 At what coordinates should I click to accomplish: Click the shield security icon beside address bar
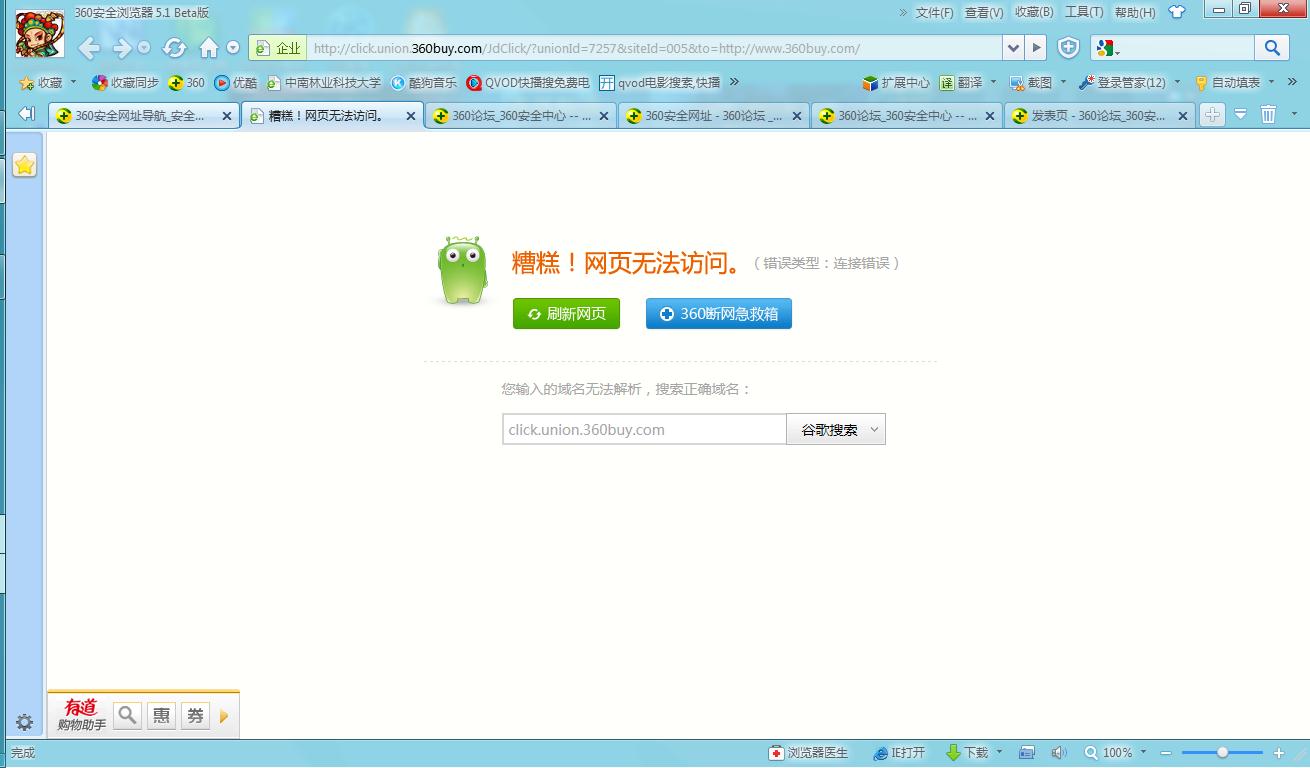(x=1069, y=48)
